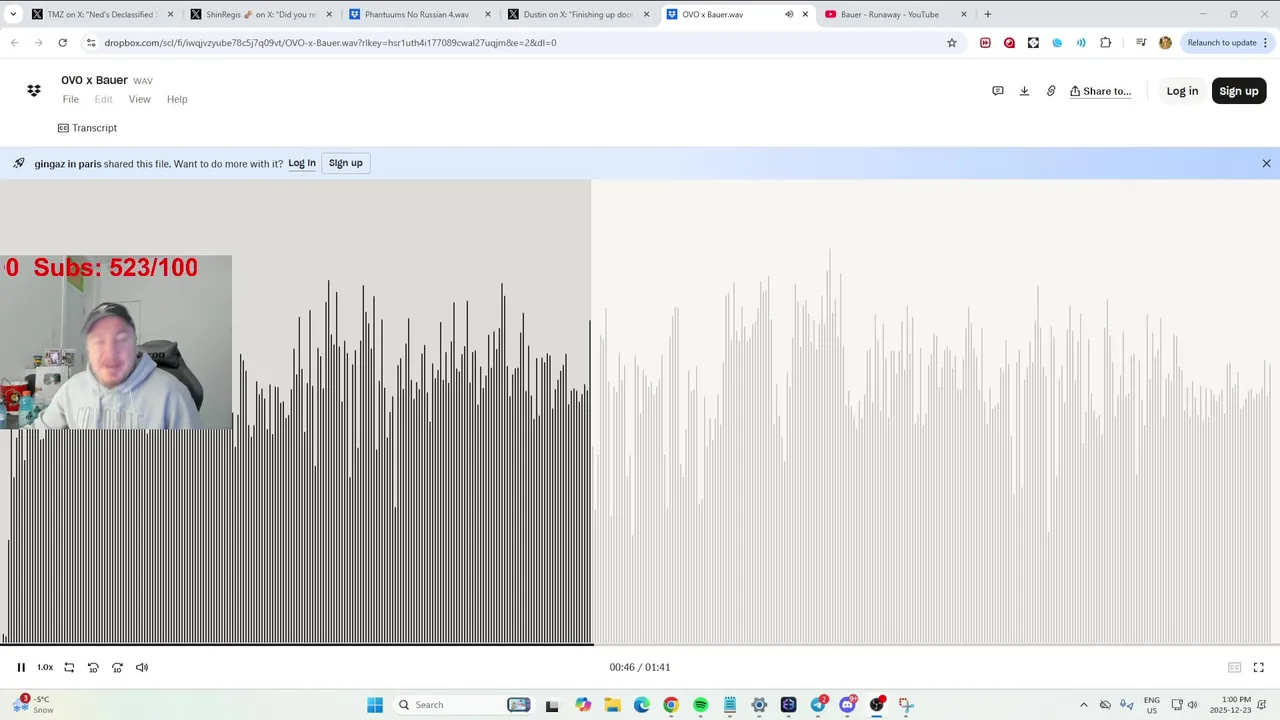This screenshot has width=1280, height=720.
Task: Open the Windows Start menu
Action: tap(375, 705)
